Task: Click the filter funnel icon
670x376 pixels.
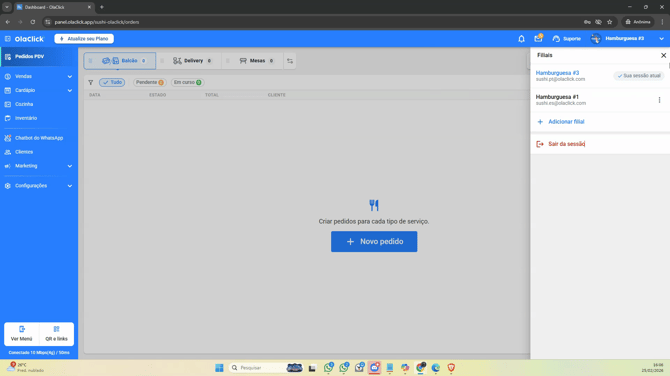Action: 91,82
